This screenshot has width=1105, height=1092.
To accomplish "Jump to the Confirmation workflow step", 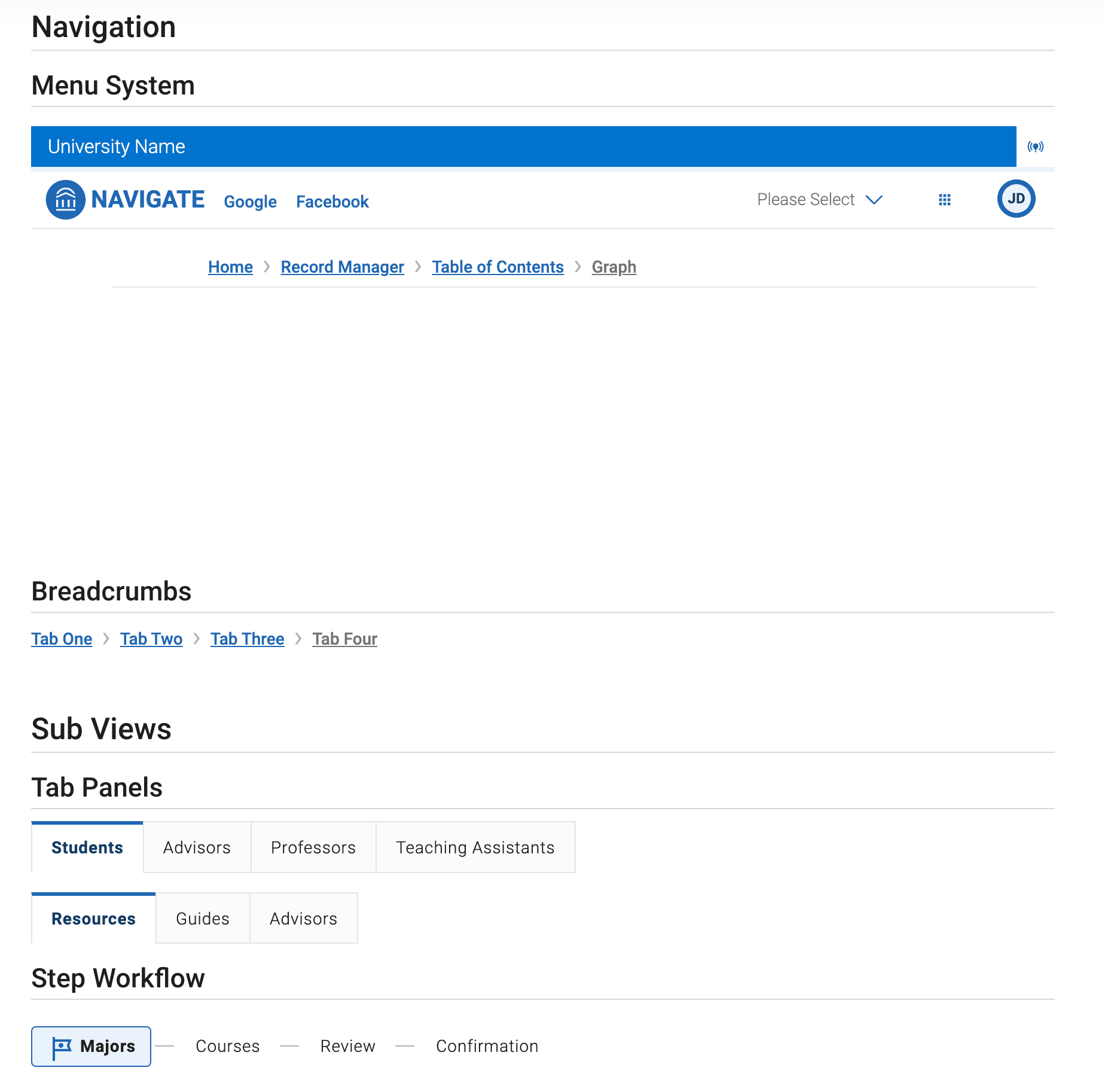I will [x=487, y=1046].
